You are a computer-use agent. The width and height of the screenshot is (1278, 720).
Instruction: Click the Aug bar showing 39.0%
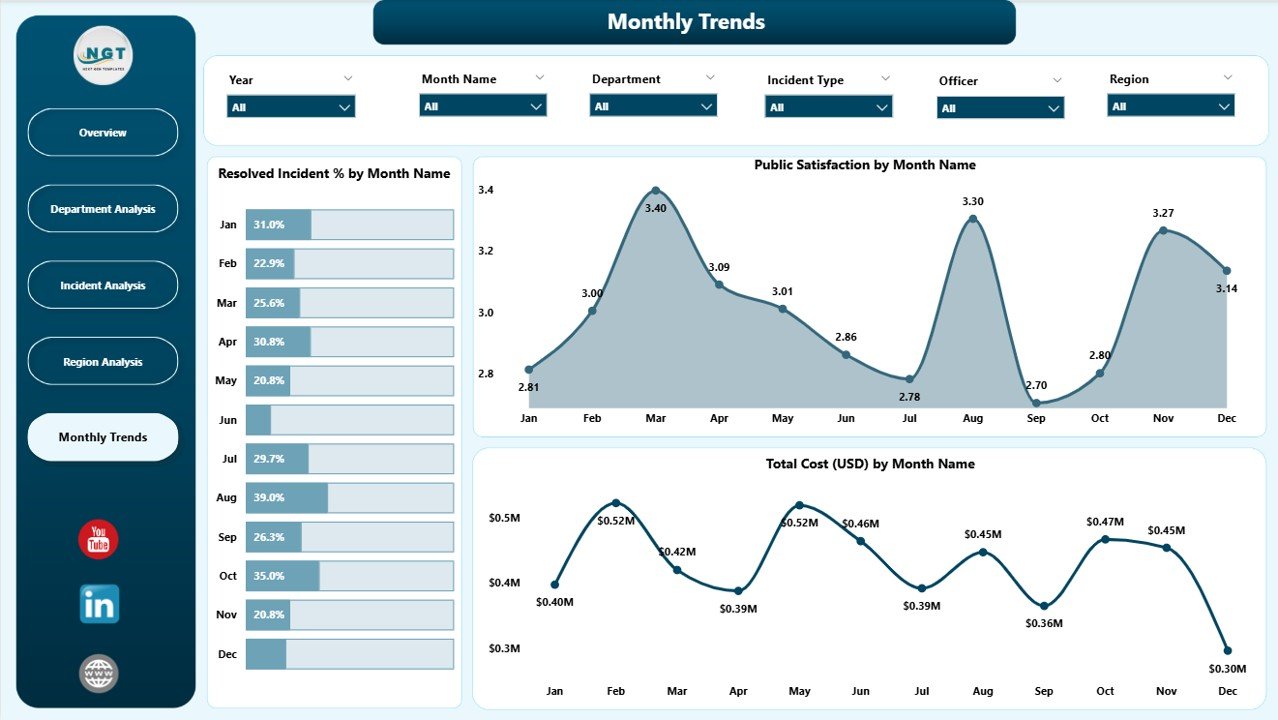point(287,498)
